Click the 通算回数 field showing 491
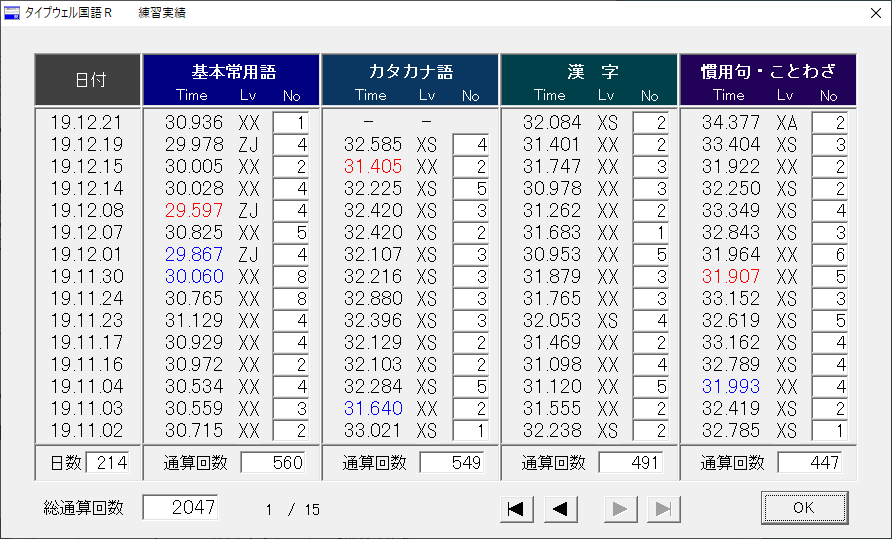 coord(630,462)
